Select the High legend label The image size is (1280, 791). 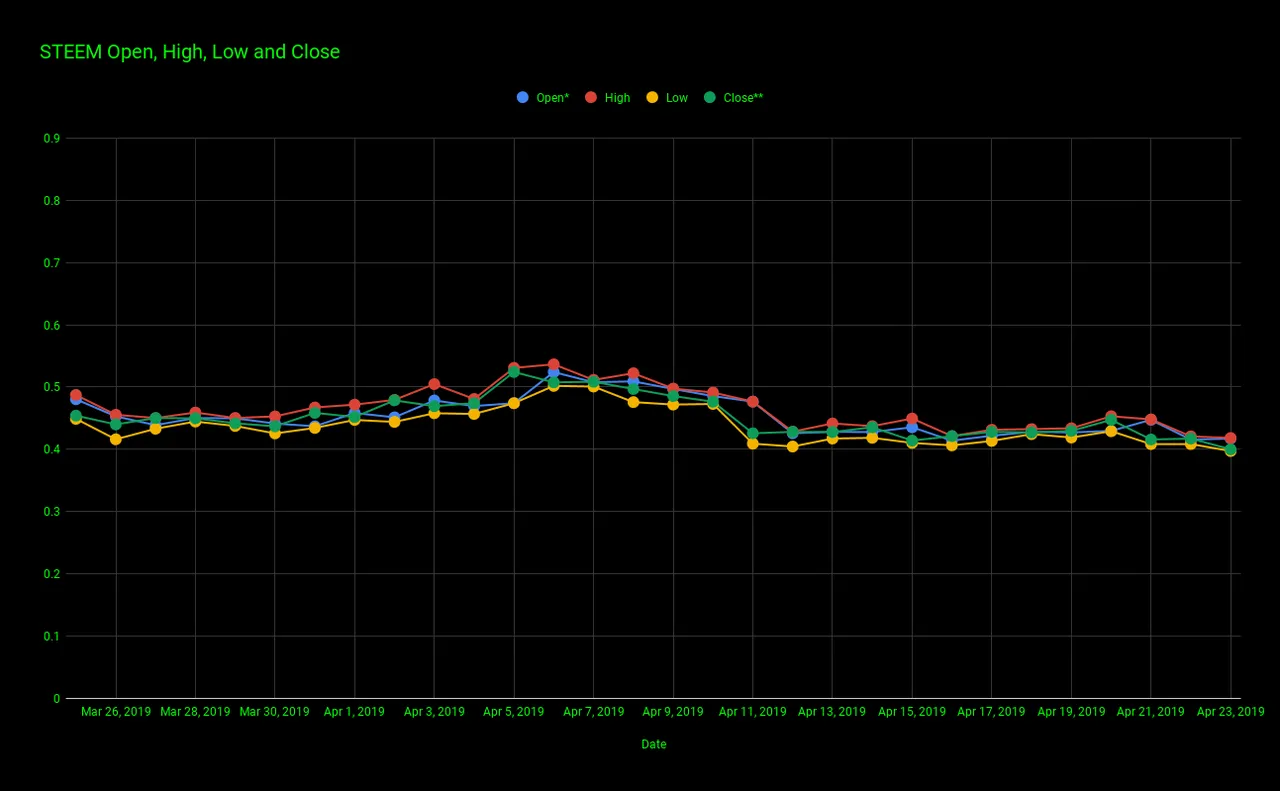coord(618,98)
